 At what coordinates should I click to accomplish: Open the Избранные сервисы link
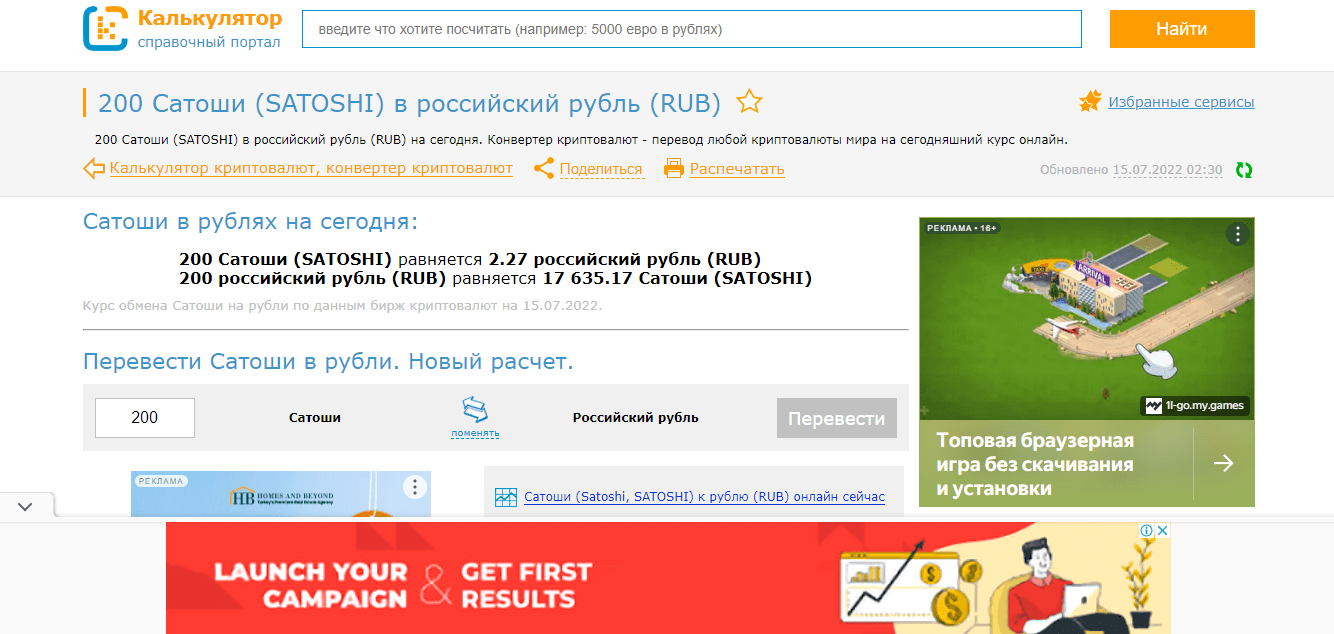point(1184,101)
